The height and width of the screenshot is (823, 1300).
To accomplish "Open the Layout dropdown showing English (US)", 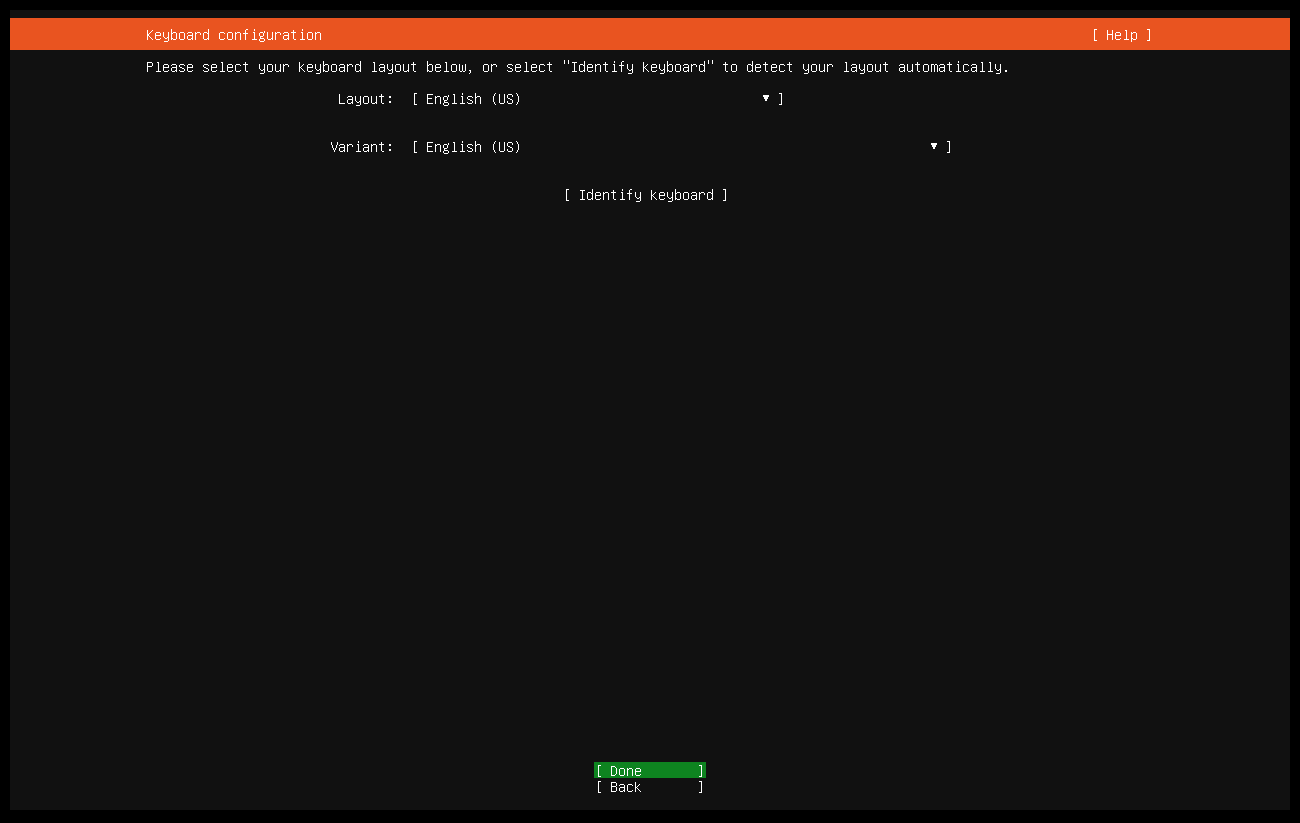I will 598,99.
